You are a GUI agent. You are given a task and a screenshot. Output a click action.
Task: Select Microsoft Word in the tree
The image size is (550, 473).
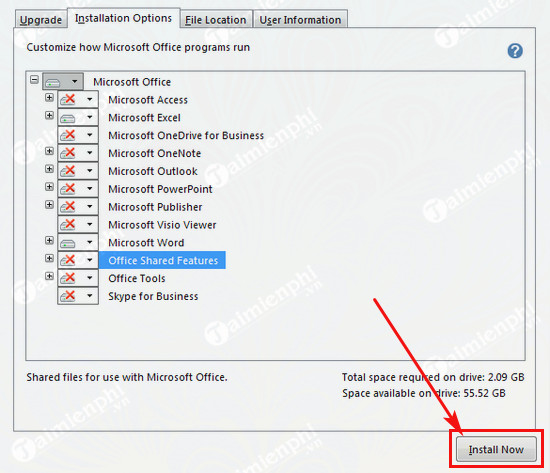tap(146, 243)
